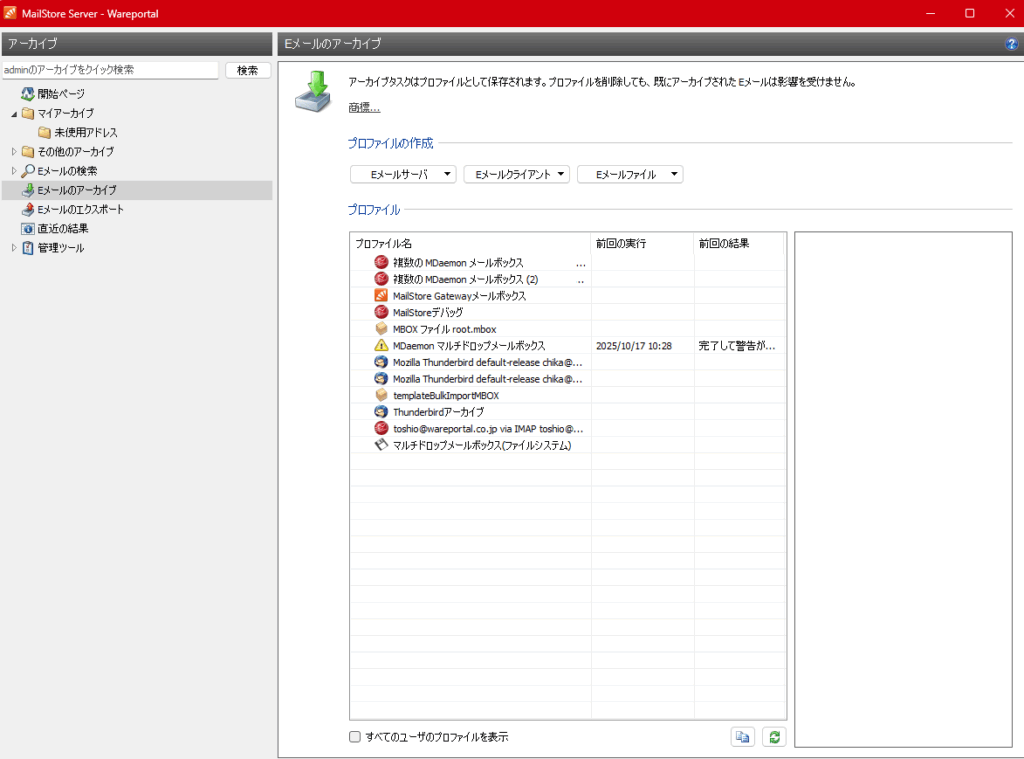Open the Eメールクライアント dropdown
Screen dimensions: 1024x759
(516, 174)
